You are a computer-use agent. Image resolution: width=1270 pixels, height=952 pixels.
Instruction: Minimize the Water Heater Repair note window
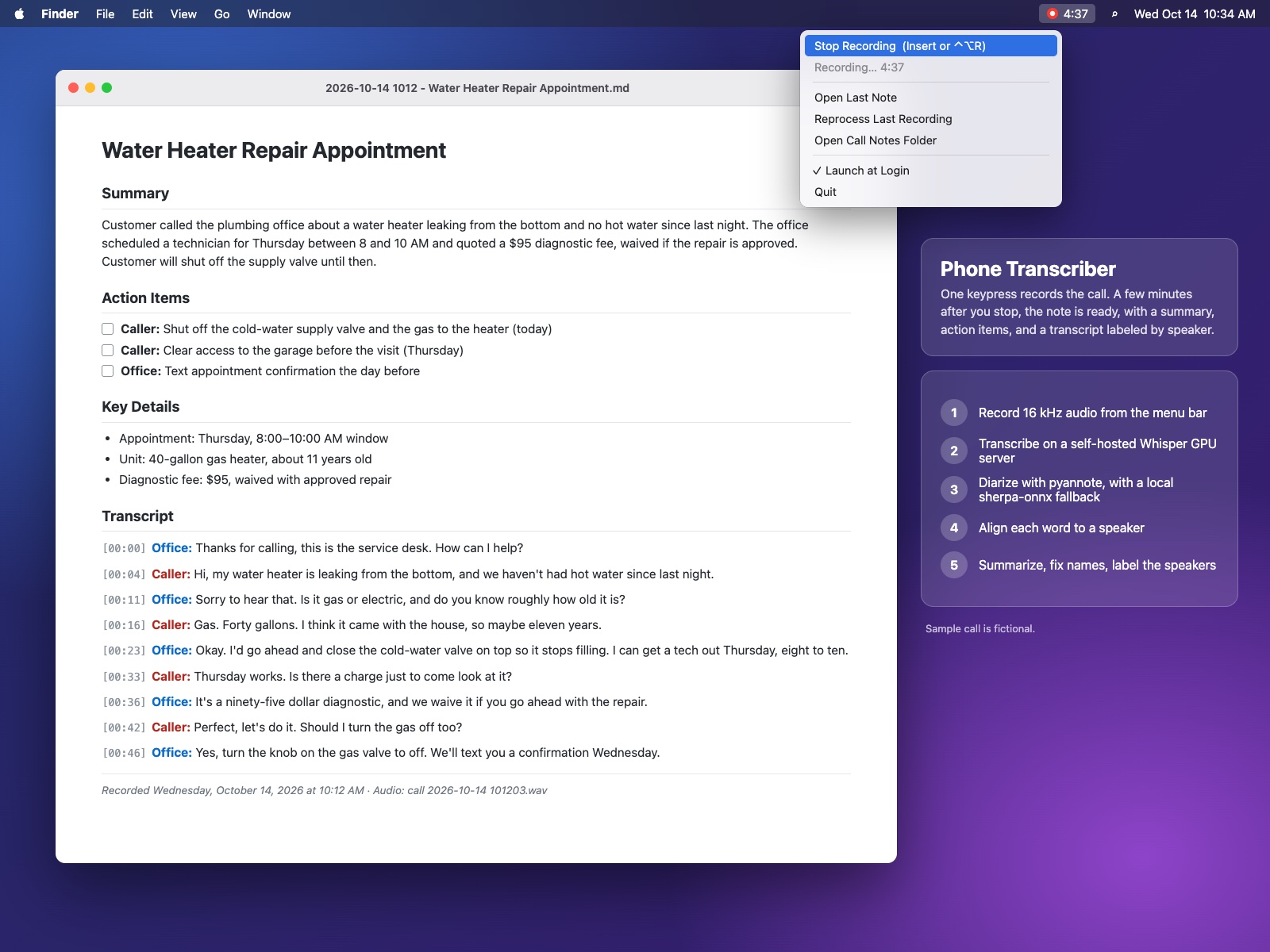tap(90, 88)
